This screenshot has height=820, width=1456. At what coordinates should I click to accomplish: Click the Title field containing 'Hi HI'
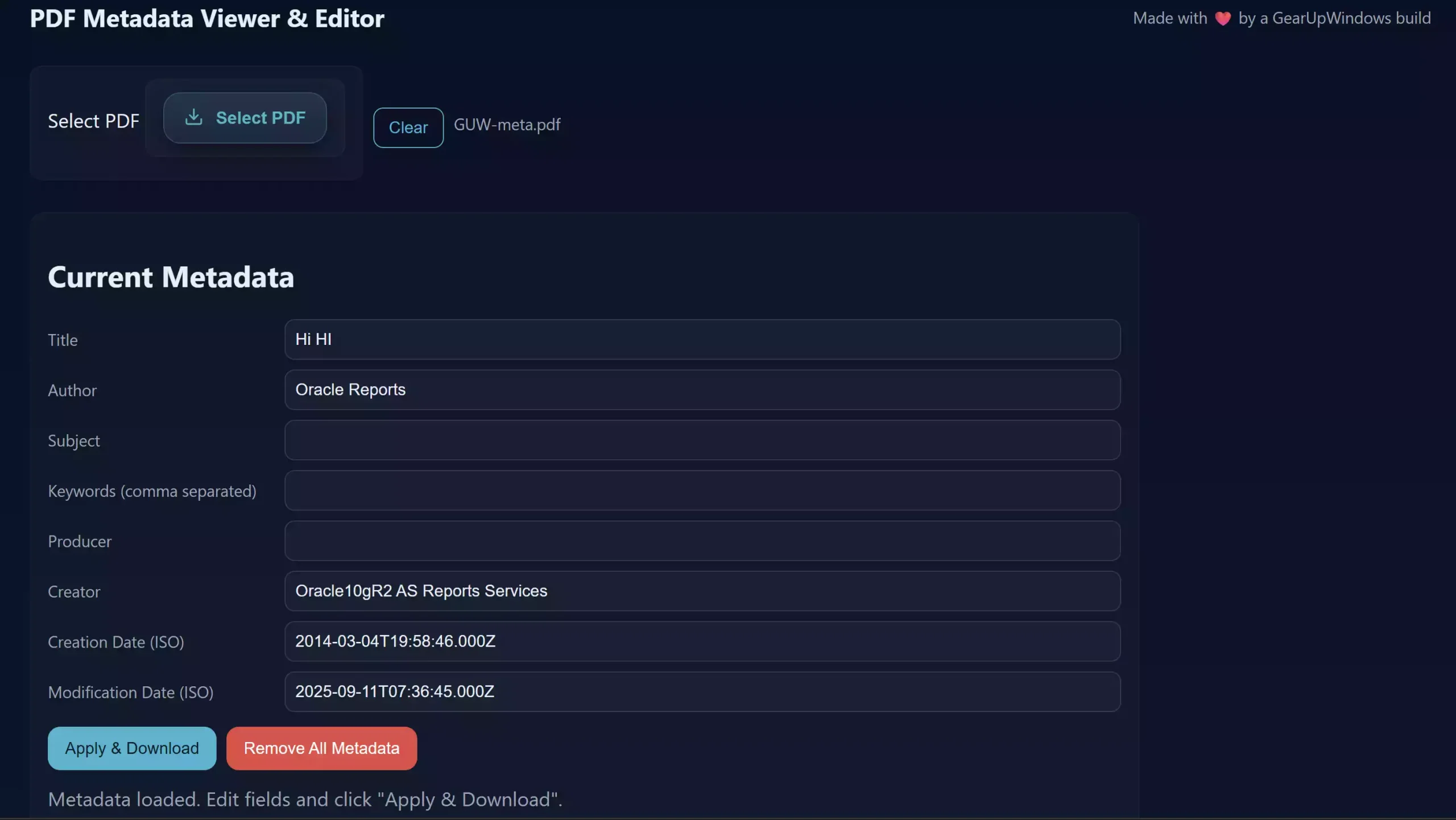click(702, 339)
